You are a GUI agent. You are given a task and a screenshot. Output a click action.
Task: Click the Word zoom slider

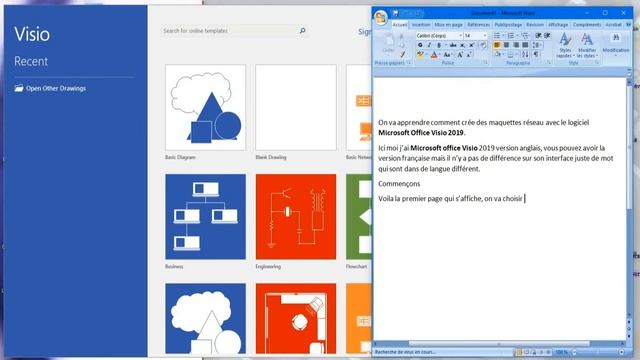click(597, 352)
